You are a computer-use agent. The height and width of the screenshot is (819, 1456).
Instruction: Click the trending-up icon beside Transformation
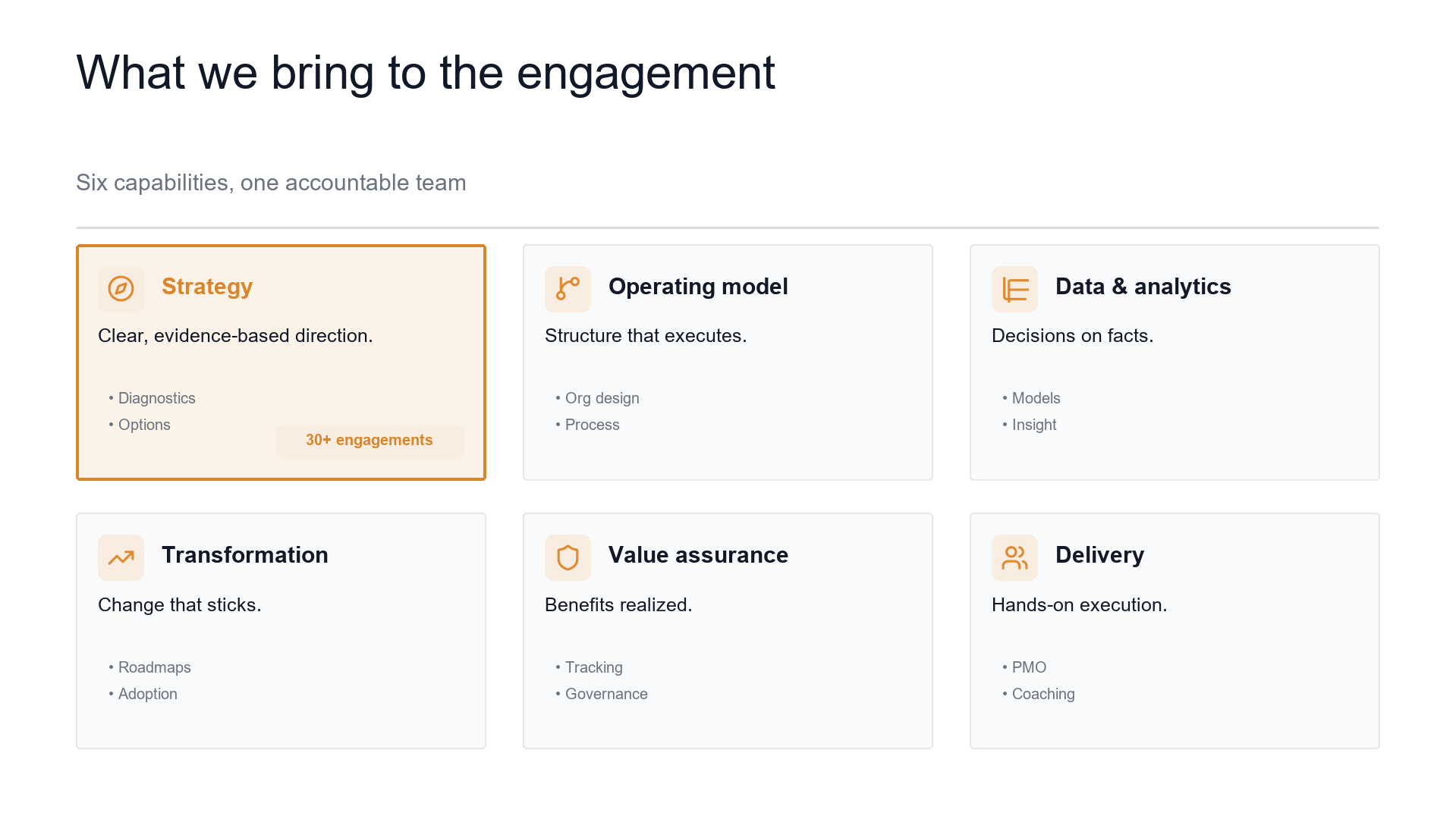point(121,558)
